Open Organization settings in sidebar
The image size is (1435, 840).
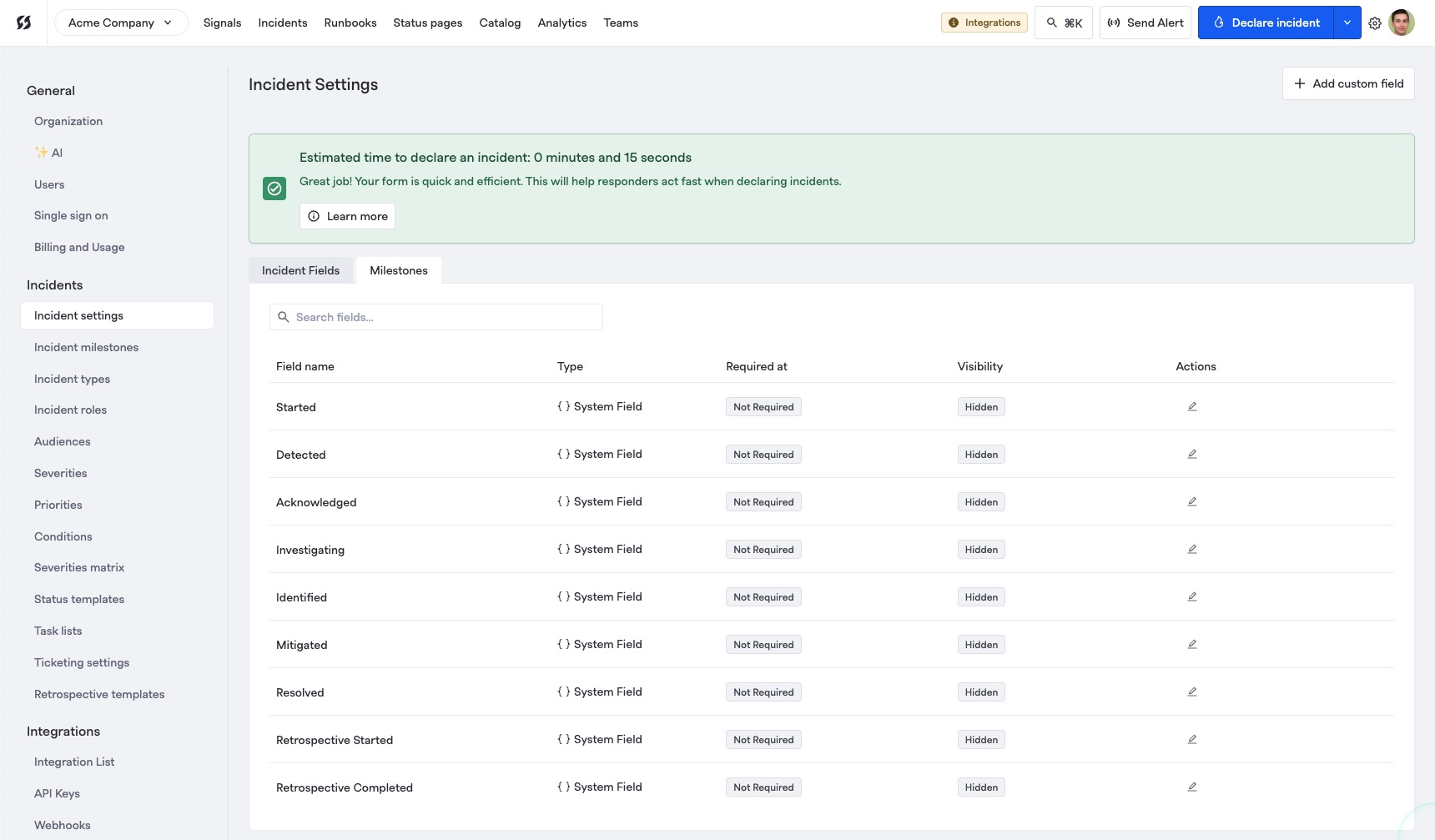68,121
